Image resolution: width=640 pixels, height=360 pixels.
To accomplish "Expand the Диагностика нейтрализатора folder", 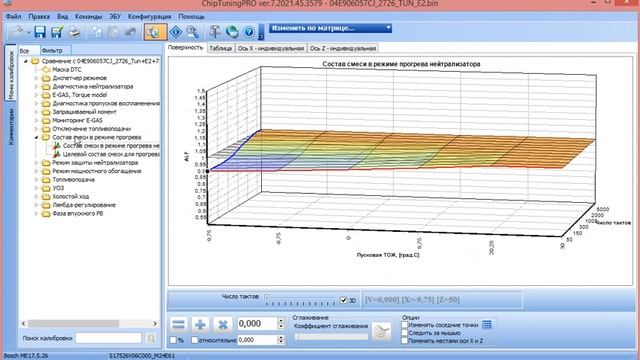I will [36, 87].
